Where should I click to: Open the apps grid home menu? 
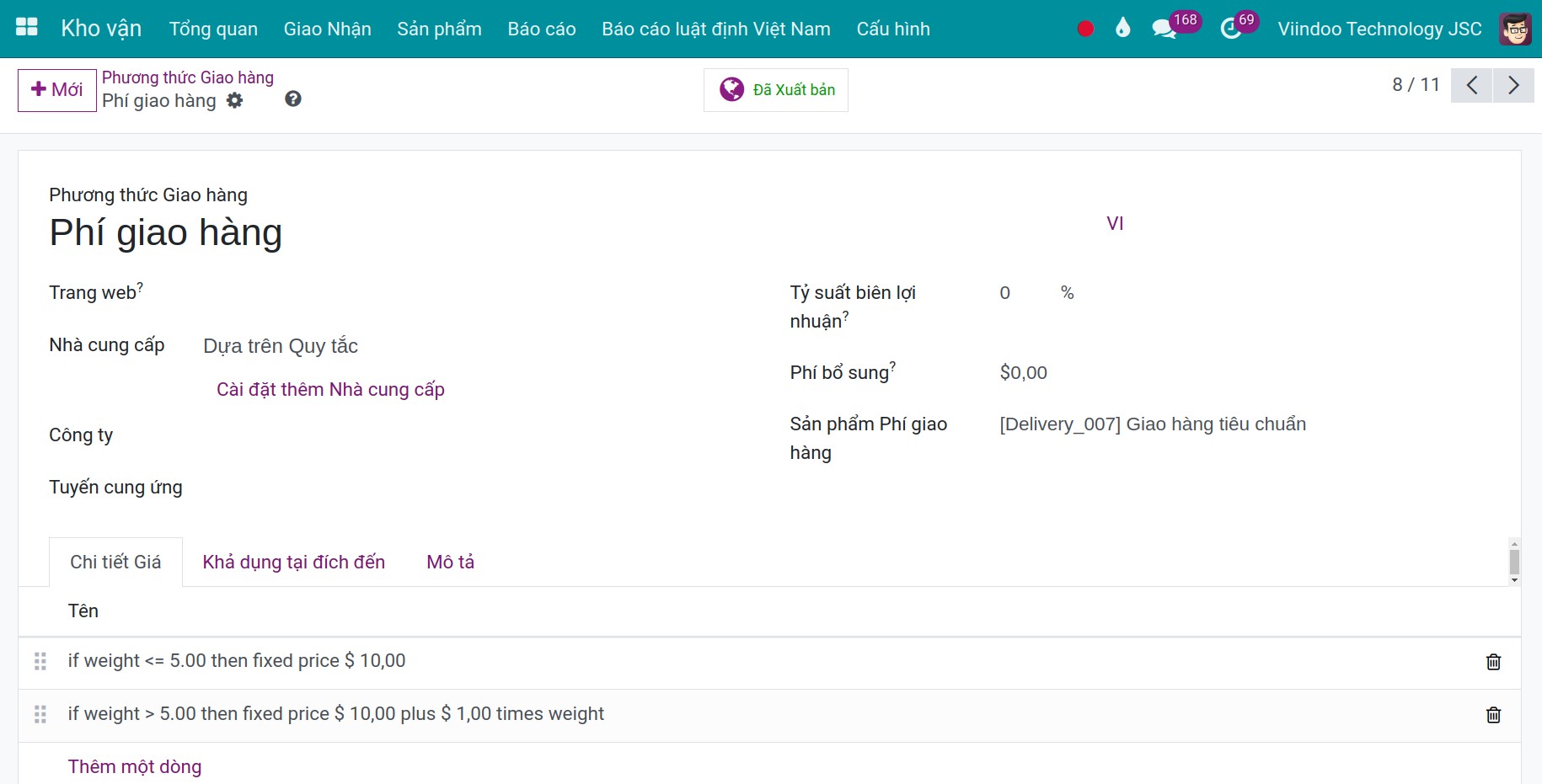tap(27, 28)
